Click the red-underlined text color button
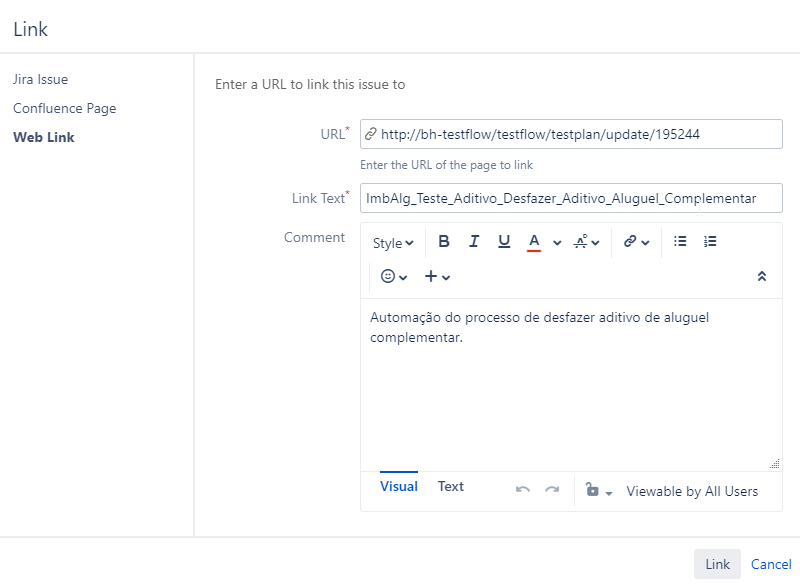The image size is (800, 584). 534,242
